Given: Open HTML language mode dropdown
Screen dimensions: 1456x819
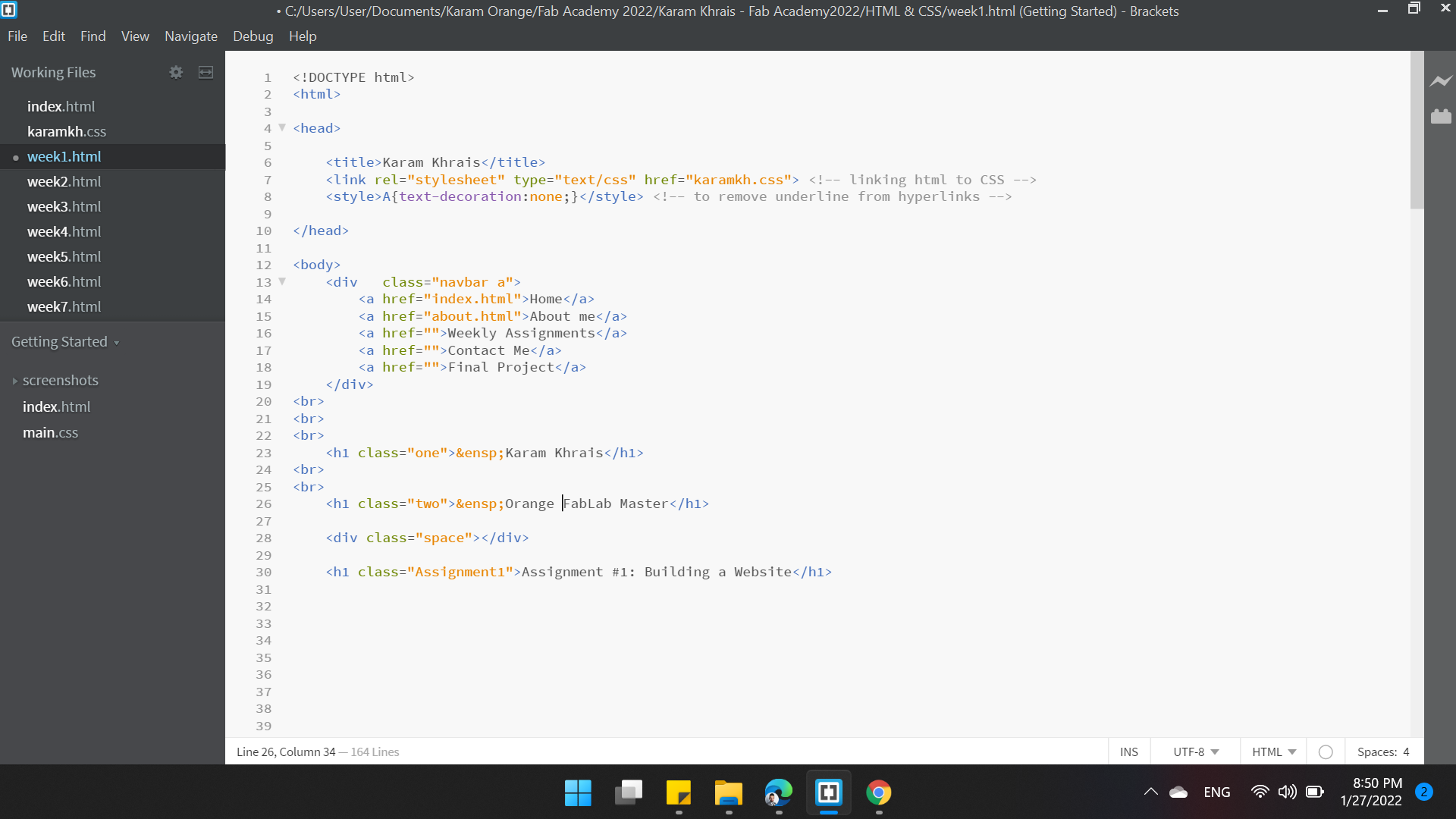Looking at the screenshot, I should tap(1274, 752).
